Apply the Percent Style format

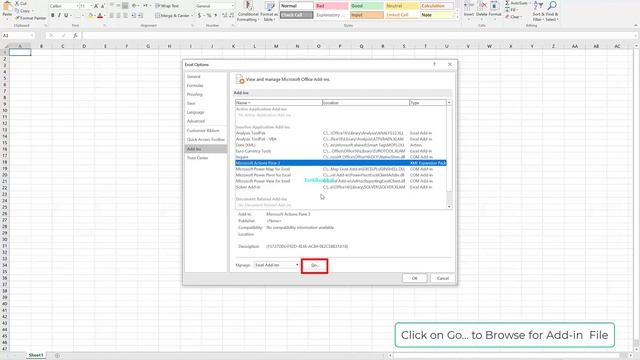click(x=209, y=16)
